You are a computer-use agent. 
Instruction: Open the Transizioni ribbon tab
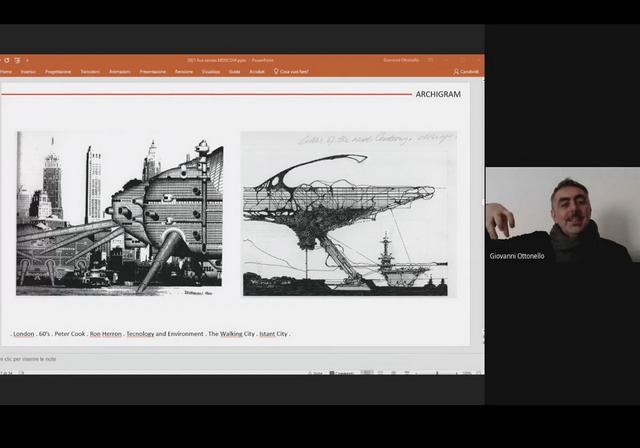point(90,72)
